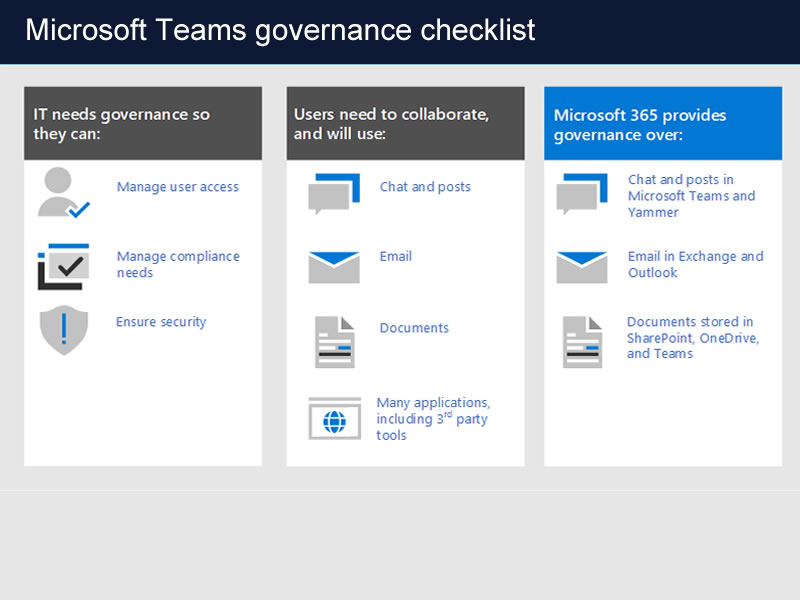Click the chat icon beside Teams and Yammer

pos(581,194)
